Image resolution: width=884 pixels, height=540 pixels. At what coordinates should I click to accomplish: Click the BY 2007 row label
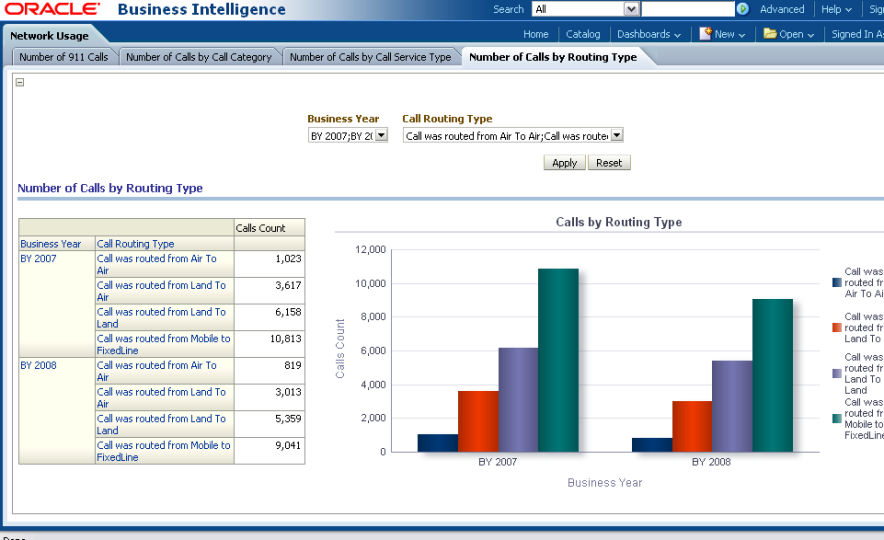(38, 259)
